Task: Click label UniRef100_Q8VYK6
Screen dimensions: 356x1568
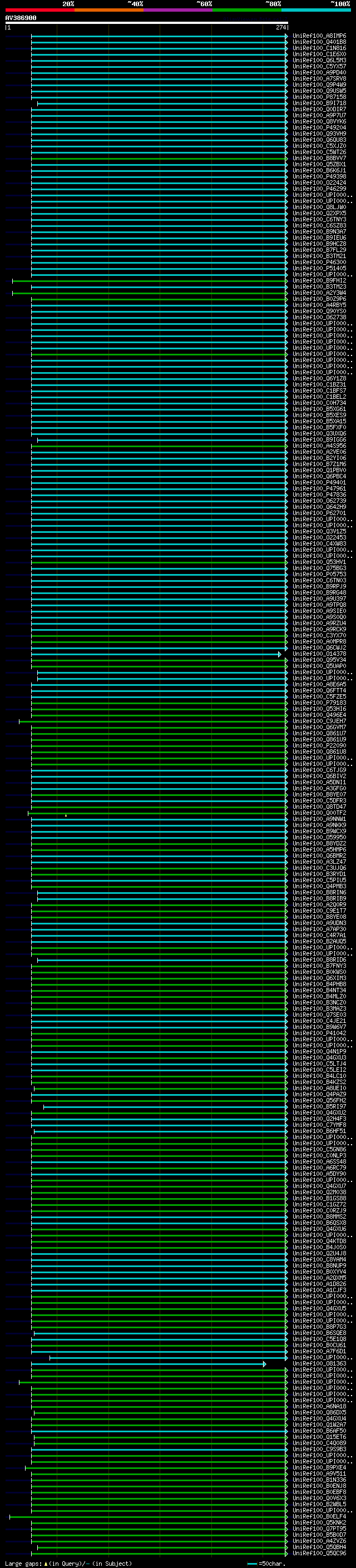Action: 319,122
